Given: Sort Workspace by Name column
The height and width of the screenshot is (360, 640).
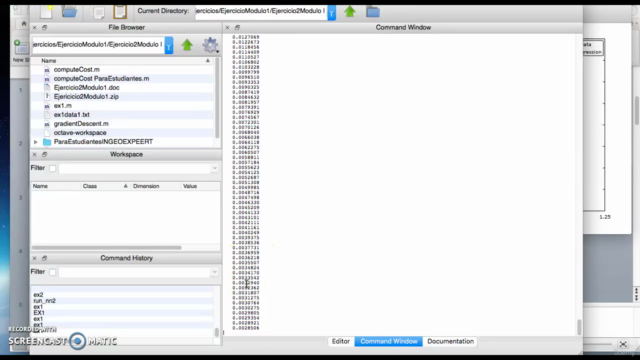Looking at the screenshot, I should tap(40, 186).
